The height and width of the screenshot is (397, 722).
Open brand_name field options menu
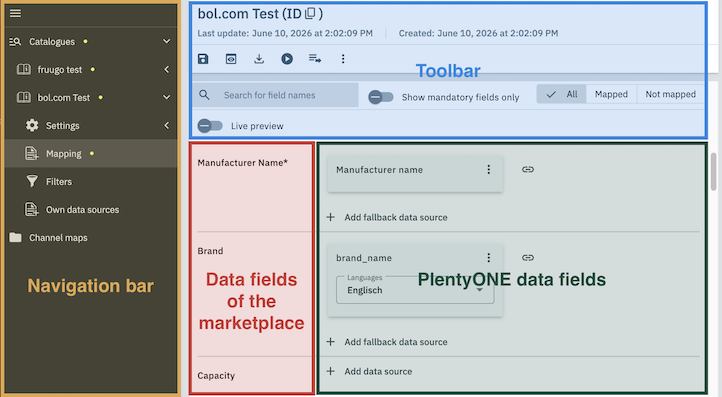coord(489,258)
